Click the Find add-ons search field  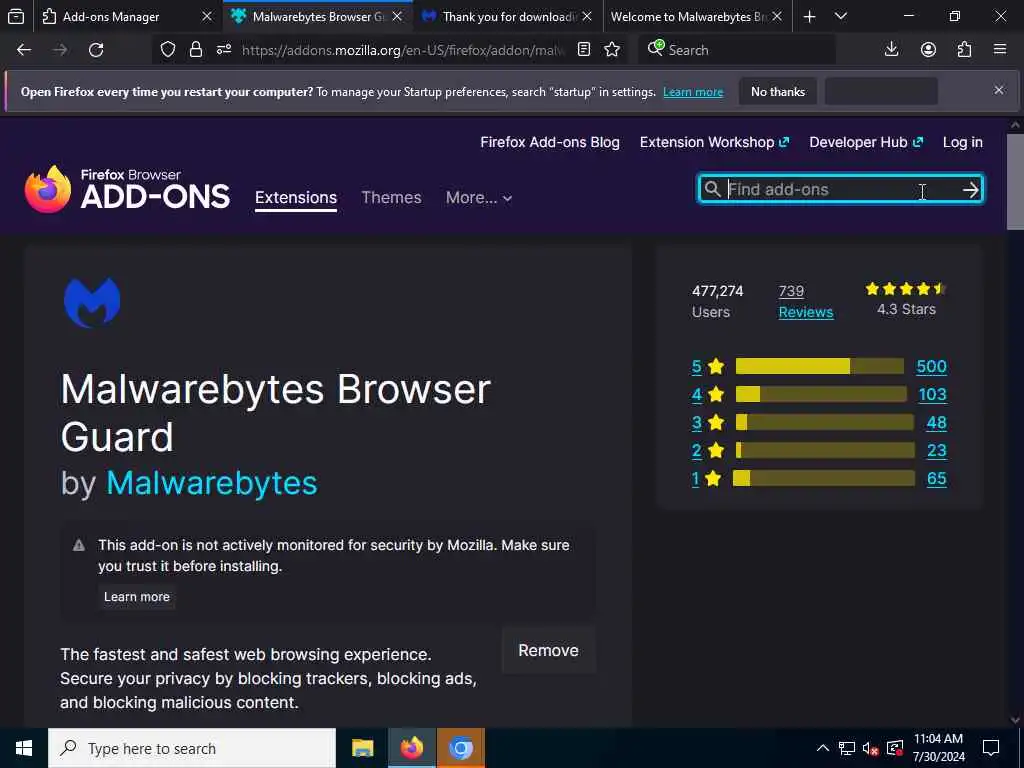point(841,189)
